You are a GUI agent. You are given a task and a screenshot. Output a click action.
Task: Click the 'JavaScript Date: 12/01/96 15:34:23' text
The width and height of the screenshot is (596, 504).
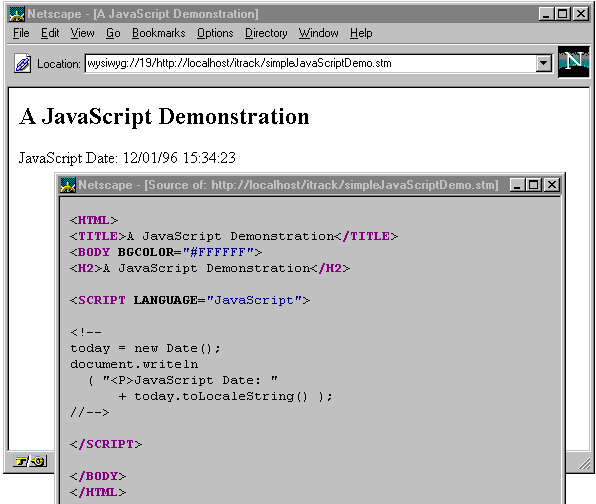pos(127,158)
